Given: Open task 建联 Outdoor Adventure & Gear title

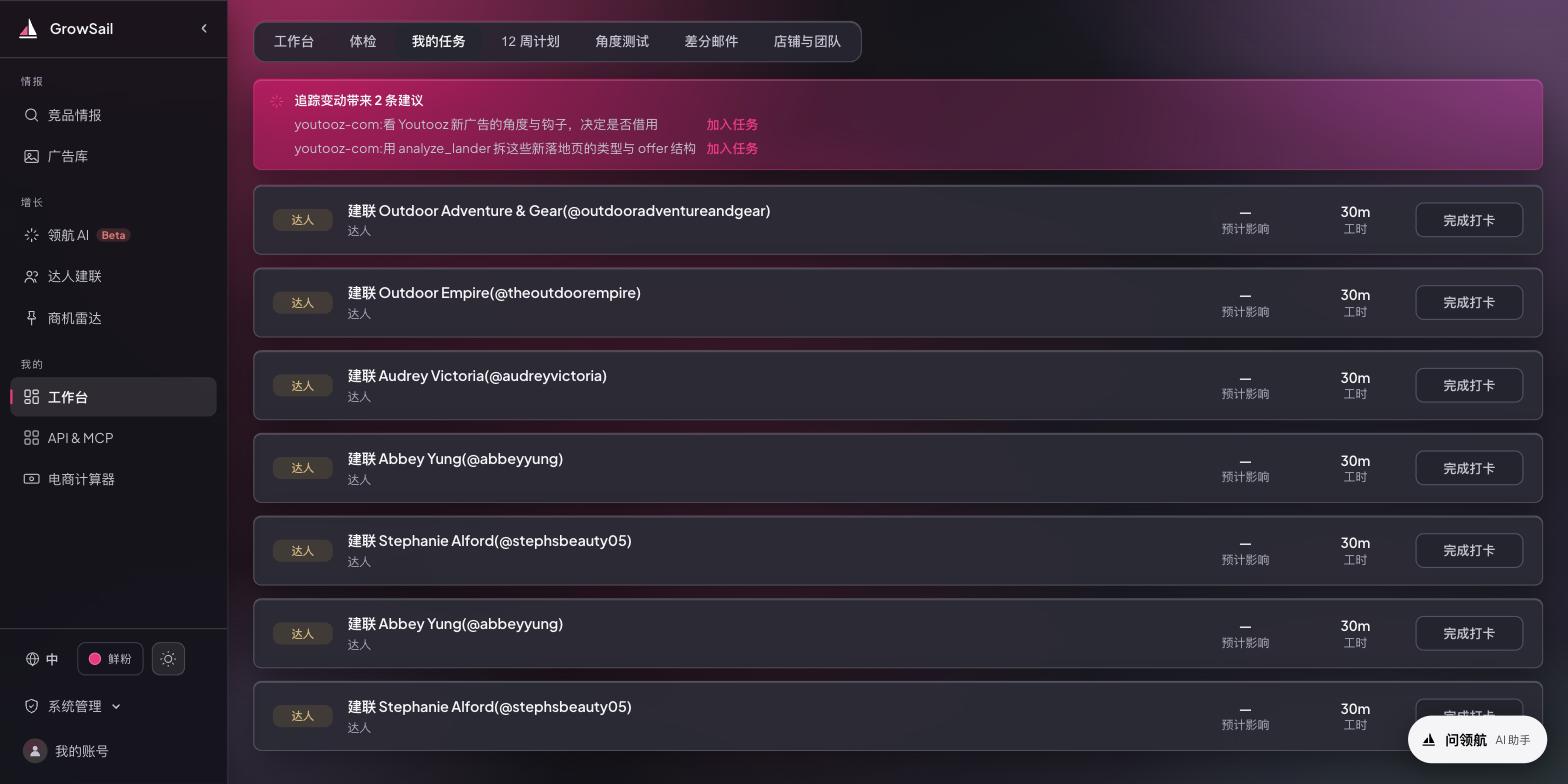Looking at the screenshot, I should [x=559, y=211].
